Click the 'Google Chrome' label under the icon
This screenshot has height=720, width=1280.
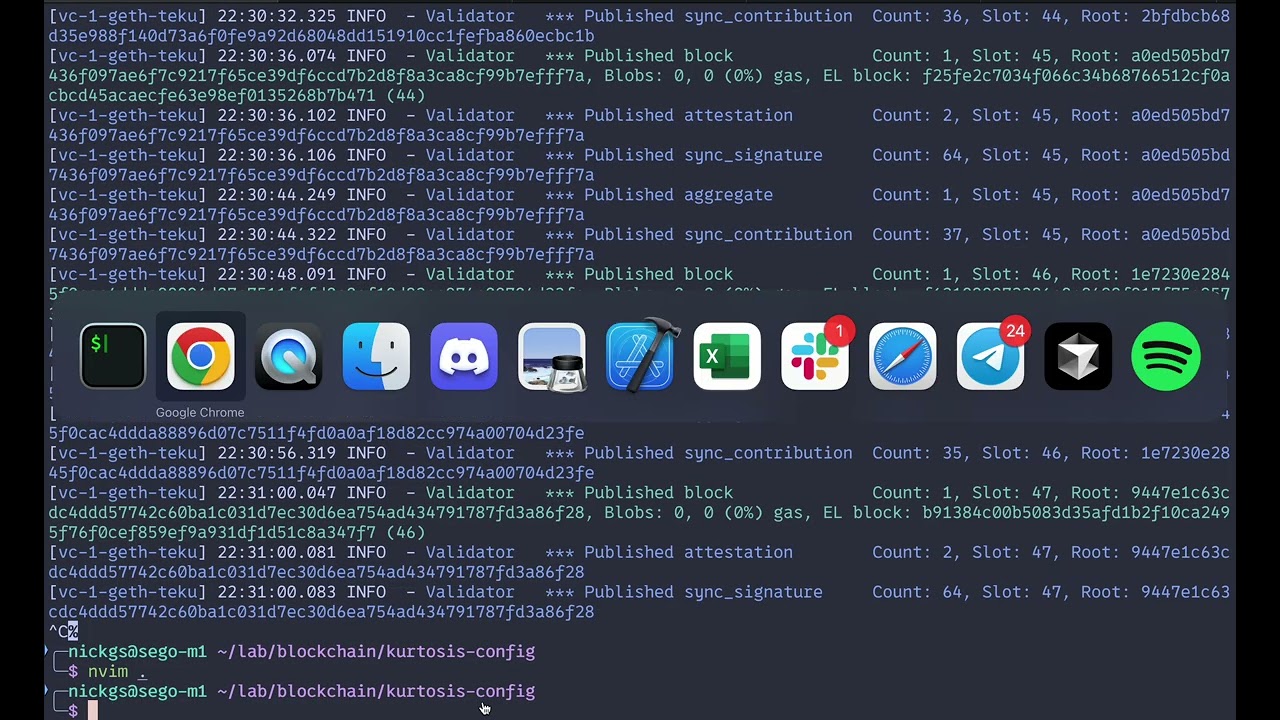pos(200,412)
